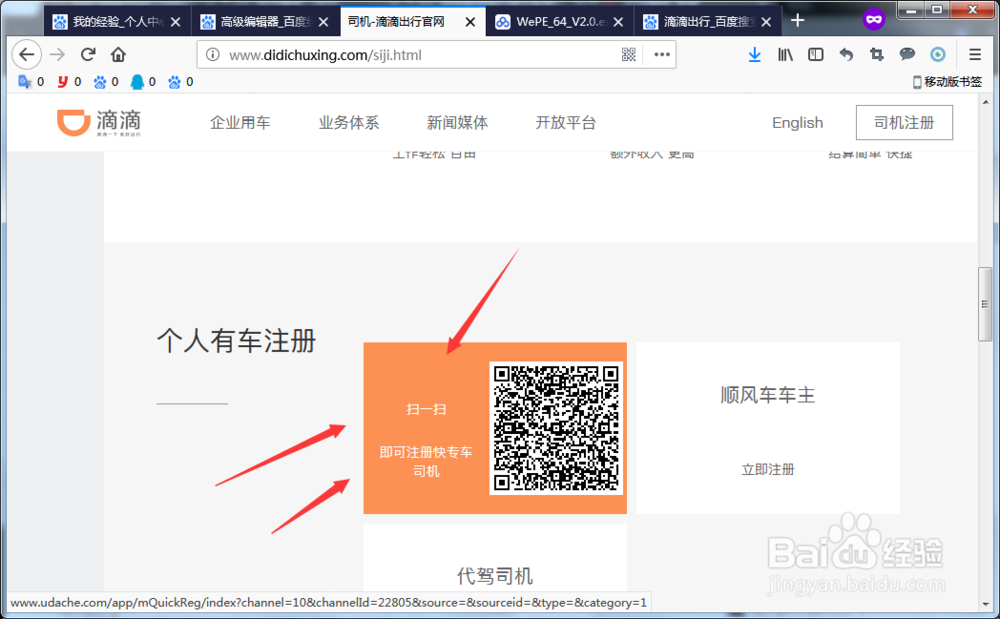Close the 司机-滴滴出行官网 tab

pos(470,22)
